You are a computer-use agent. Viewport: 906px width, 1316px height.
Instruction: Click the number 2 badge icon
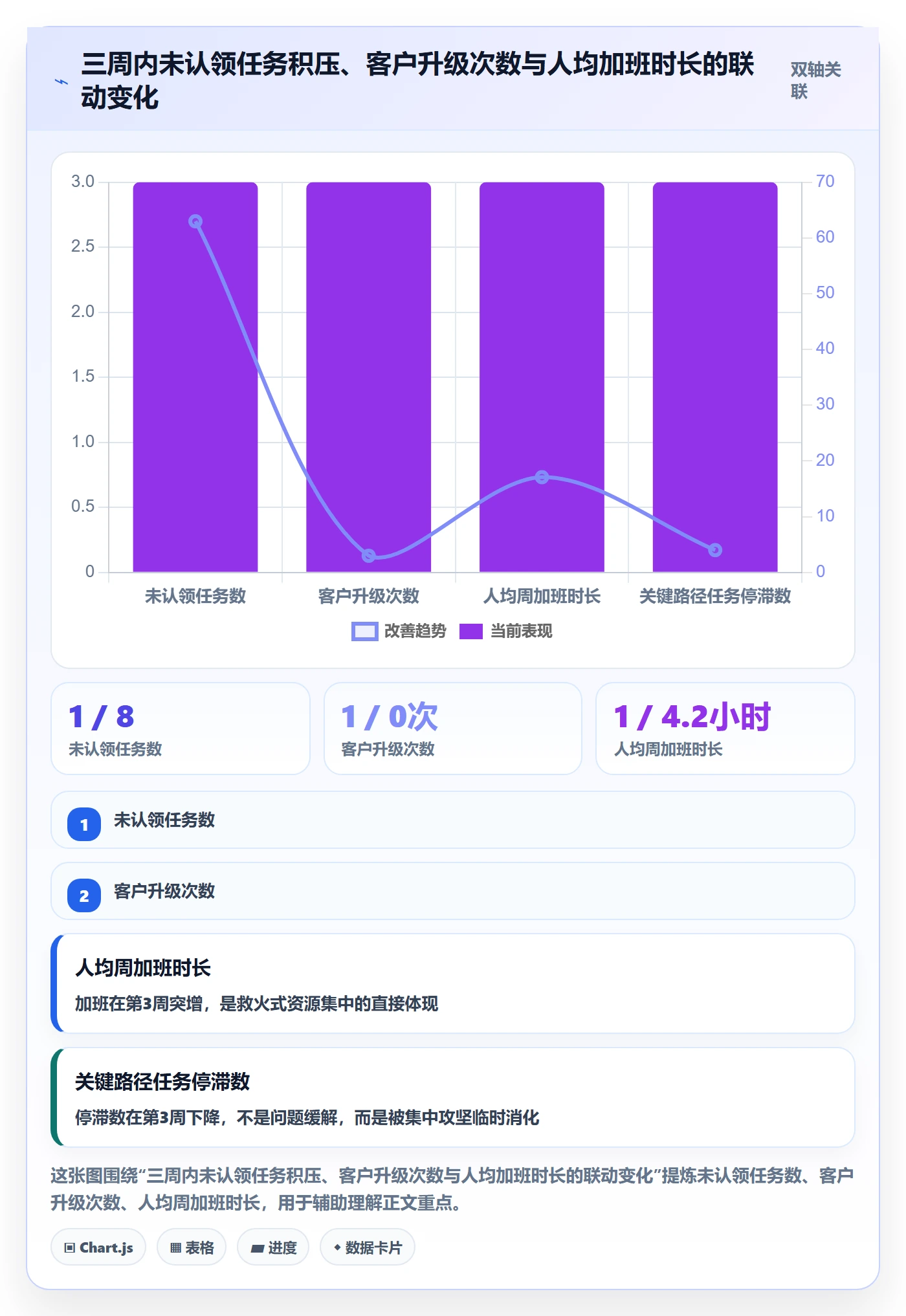(84, 895)
